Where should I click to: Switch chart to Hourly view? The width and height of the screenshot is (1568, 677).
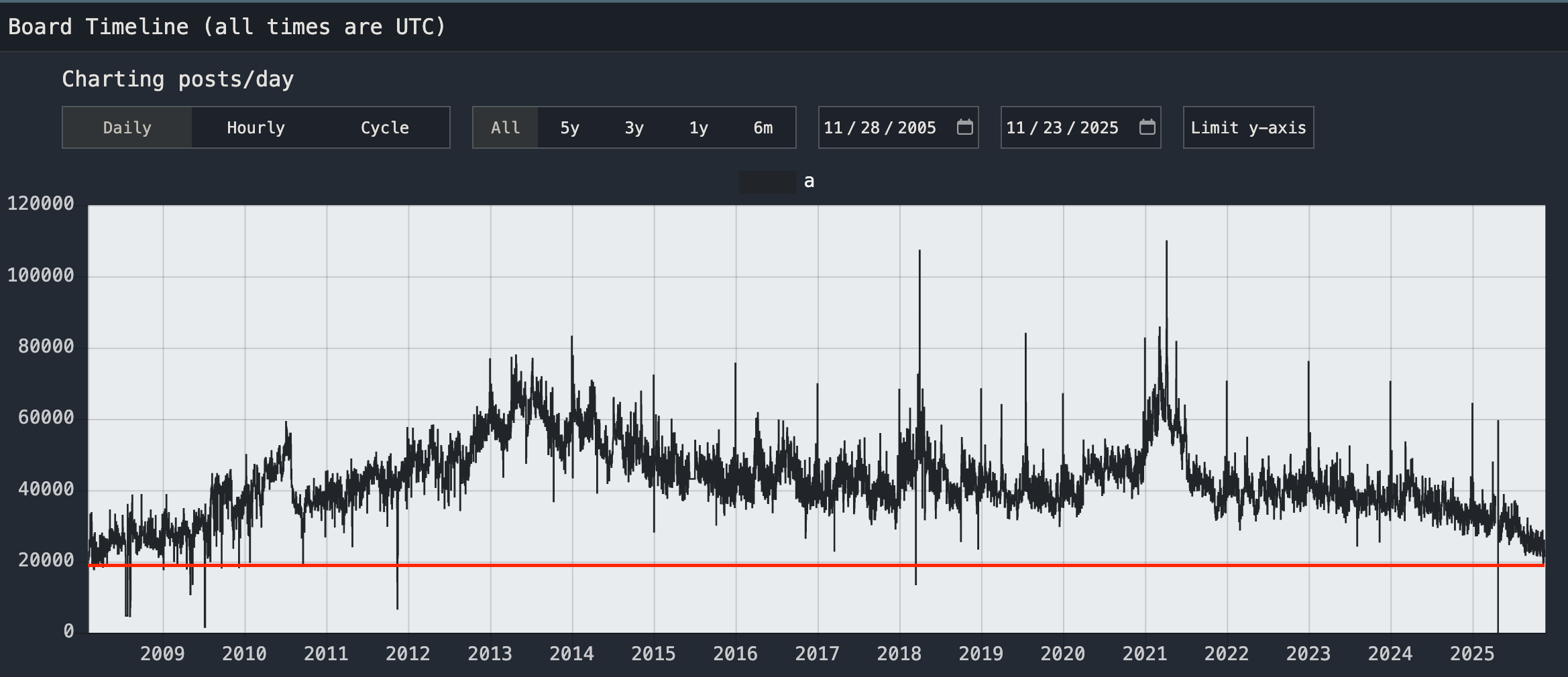tap(256, 127)
